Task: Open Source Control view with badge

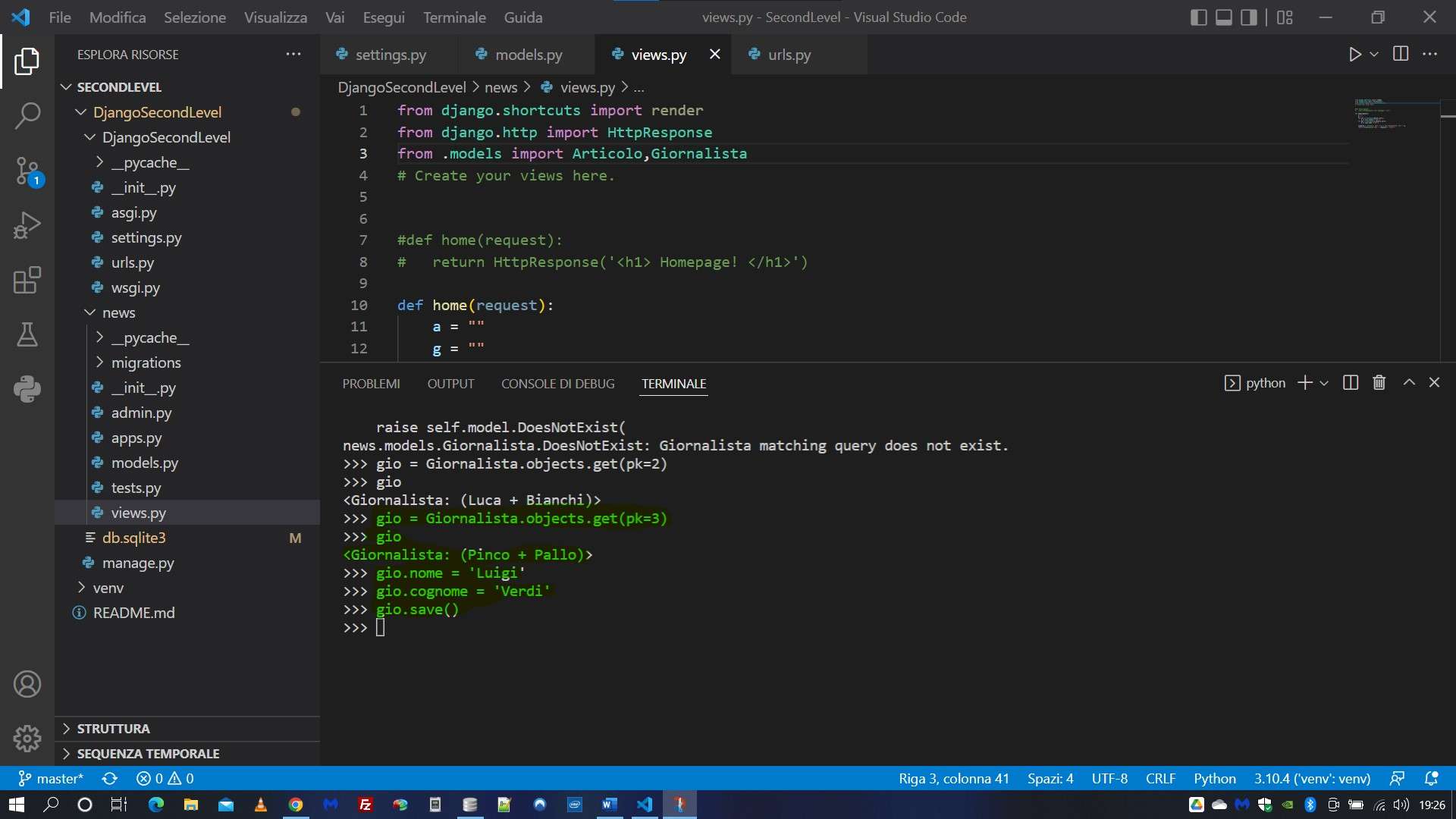Action: (x=27, y=171)
